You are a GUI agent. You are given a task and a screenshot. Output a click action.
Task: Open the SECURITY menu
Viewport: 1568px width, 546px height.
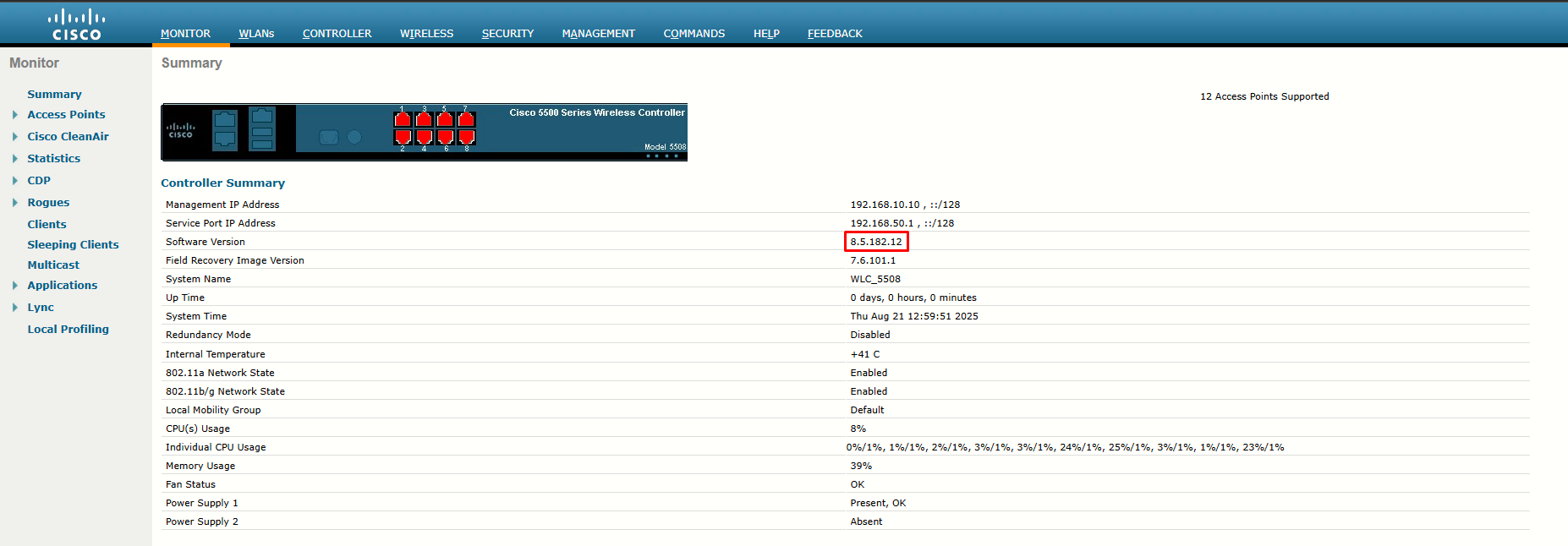[507, 34]
